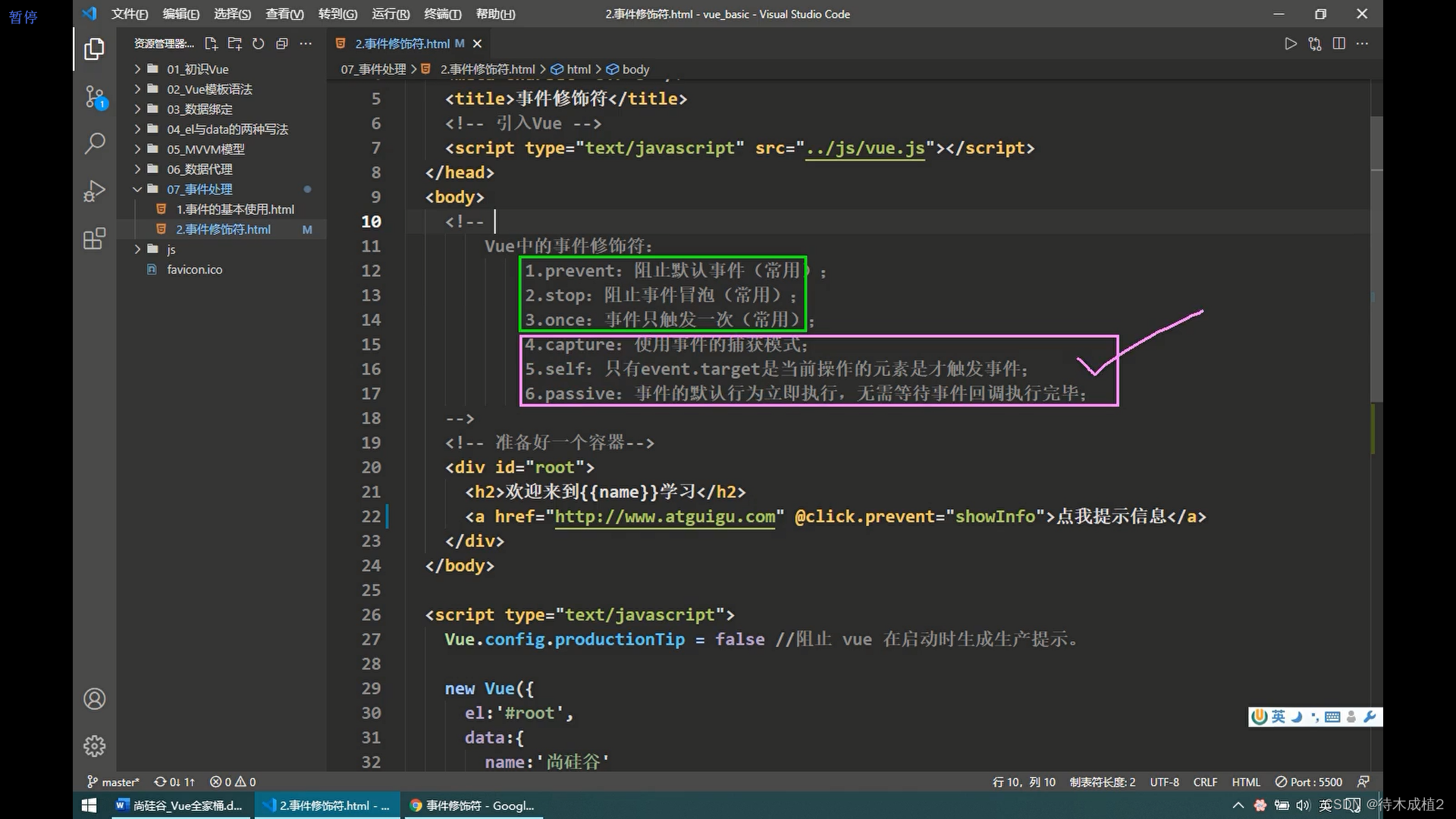The width and height of the screenshot is (1456, 819).
Task: Collapse the 07_事件处理 folder
Action: (221, 190)
